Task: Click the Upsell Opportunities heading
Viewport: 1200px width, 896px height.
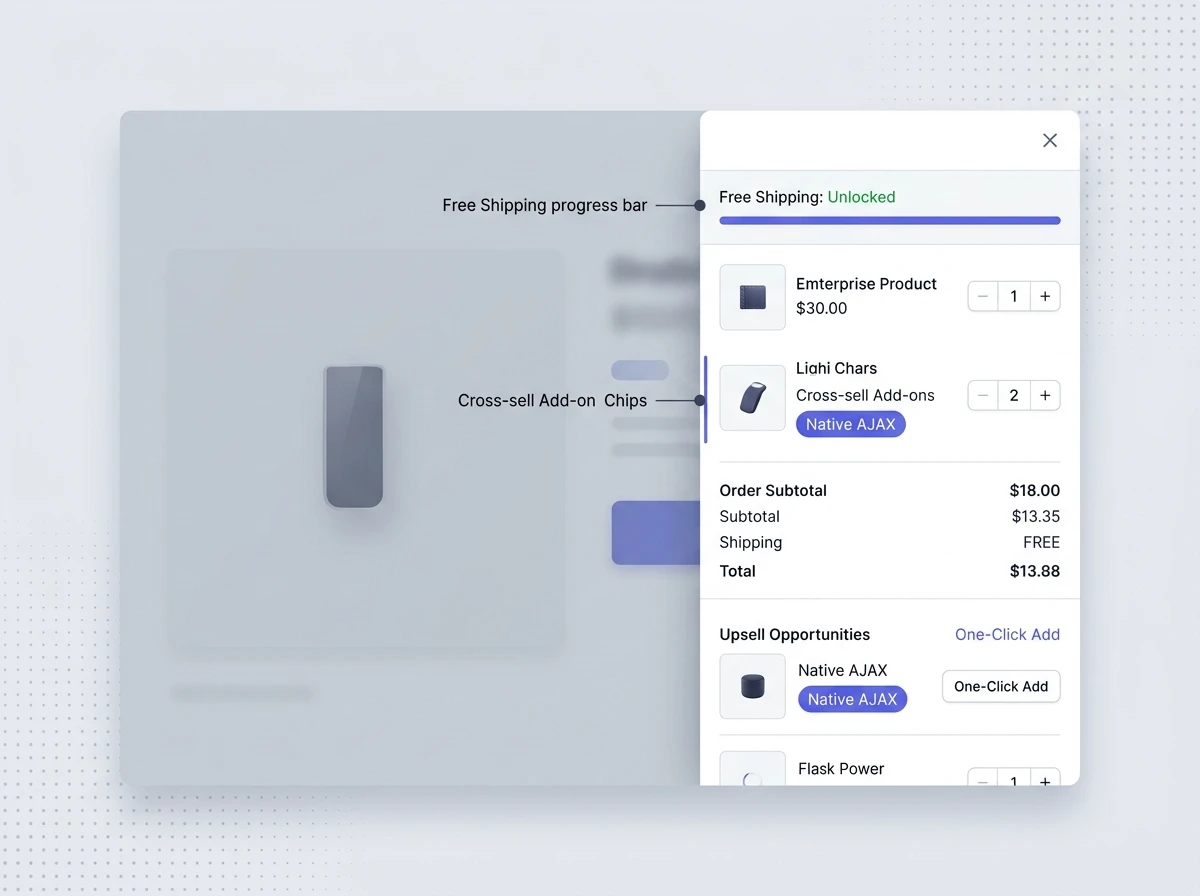Action: point(795,635)
